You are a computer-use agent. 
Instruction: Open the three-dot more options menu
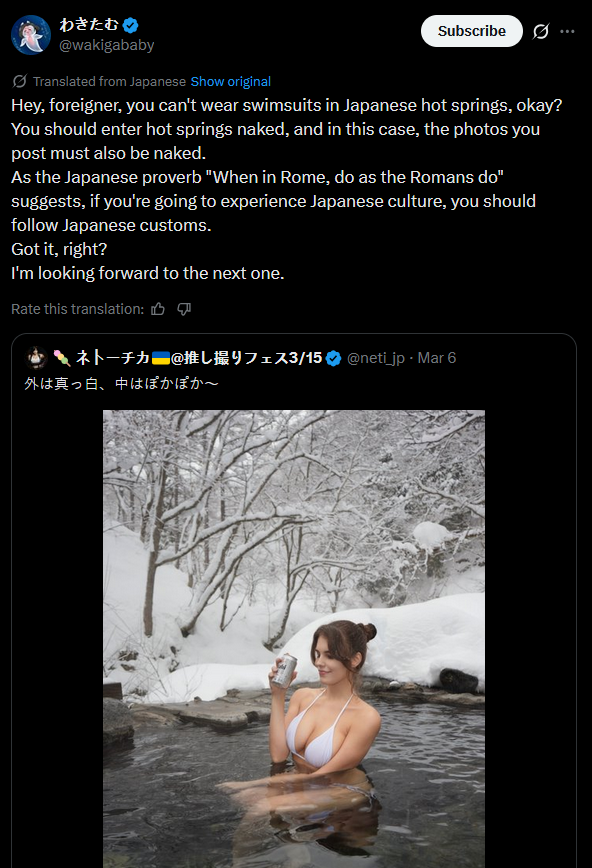[x=567, y=32]
